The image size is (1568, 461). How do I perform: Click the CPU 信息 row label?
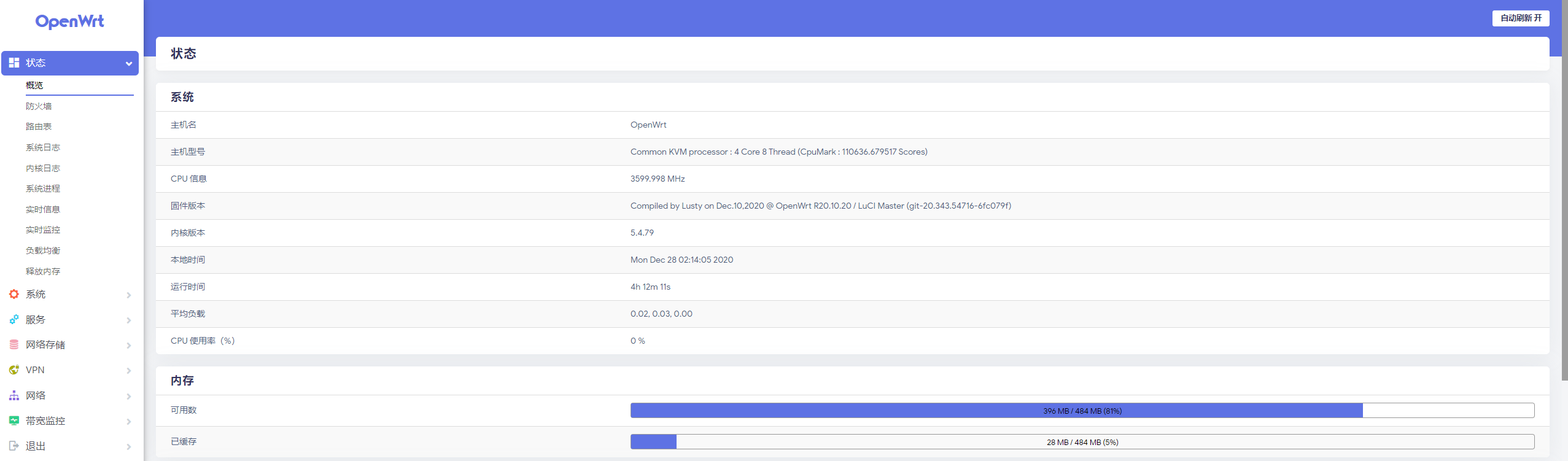coord(188,179)
